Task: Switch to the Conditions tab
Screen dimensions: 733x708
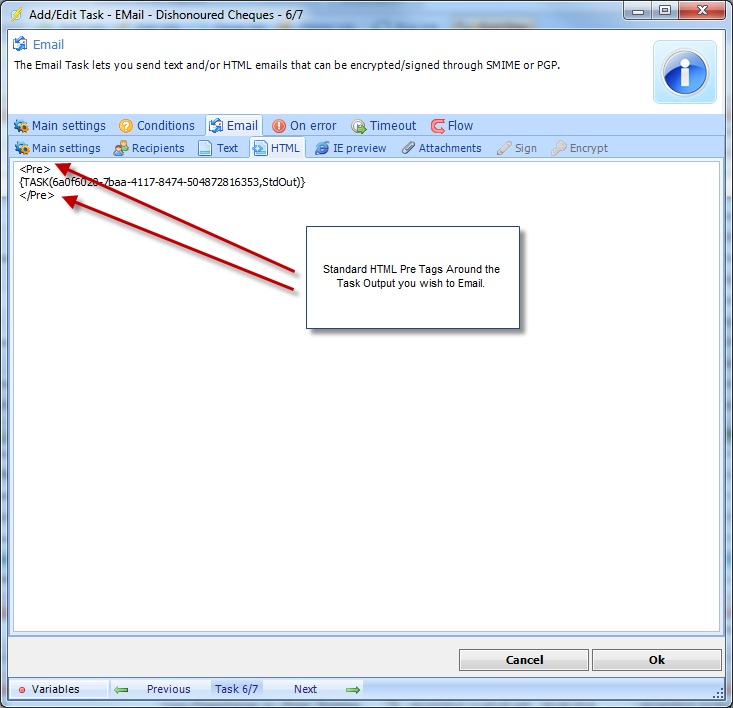Action: (157, 126)
